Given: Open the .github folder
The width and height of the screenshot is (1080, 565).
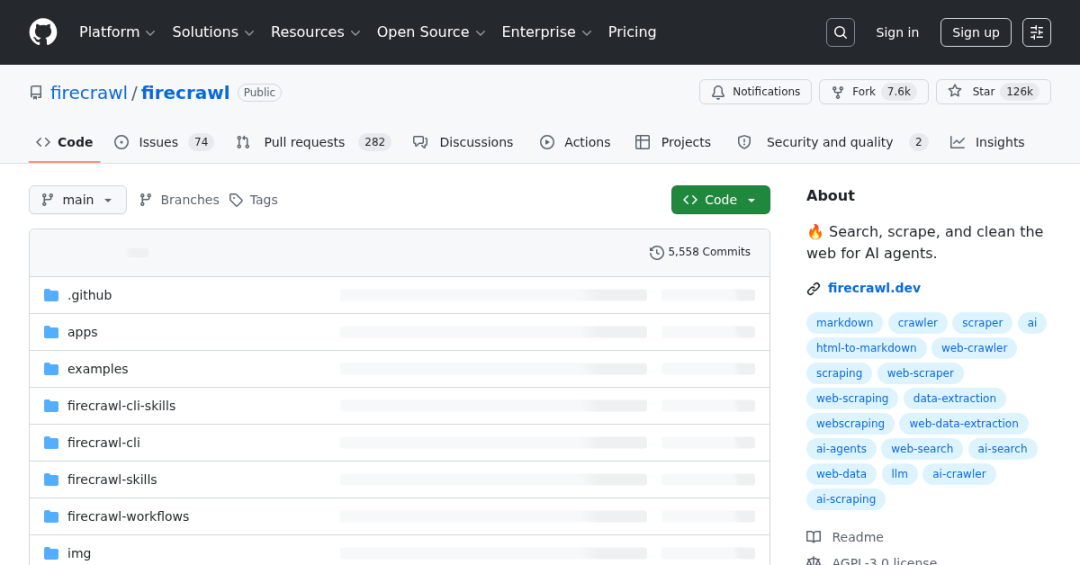Looking at the screenshot, I should [x=90, y=295].
